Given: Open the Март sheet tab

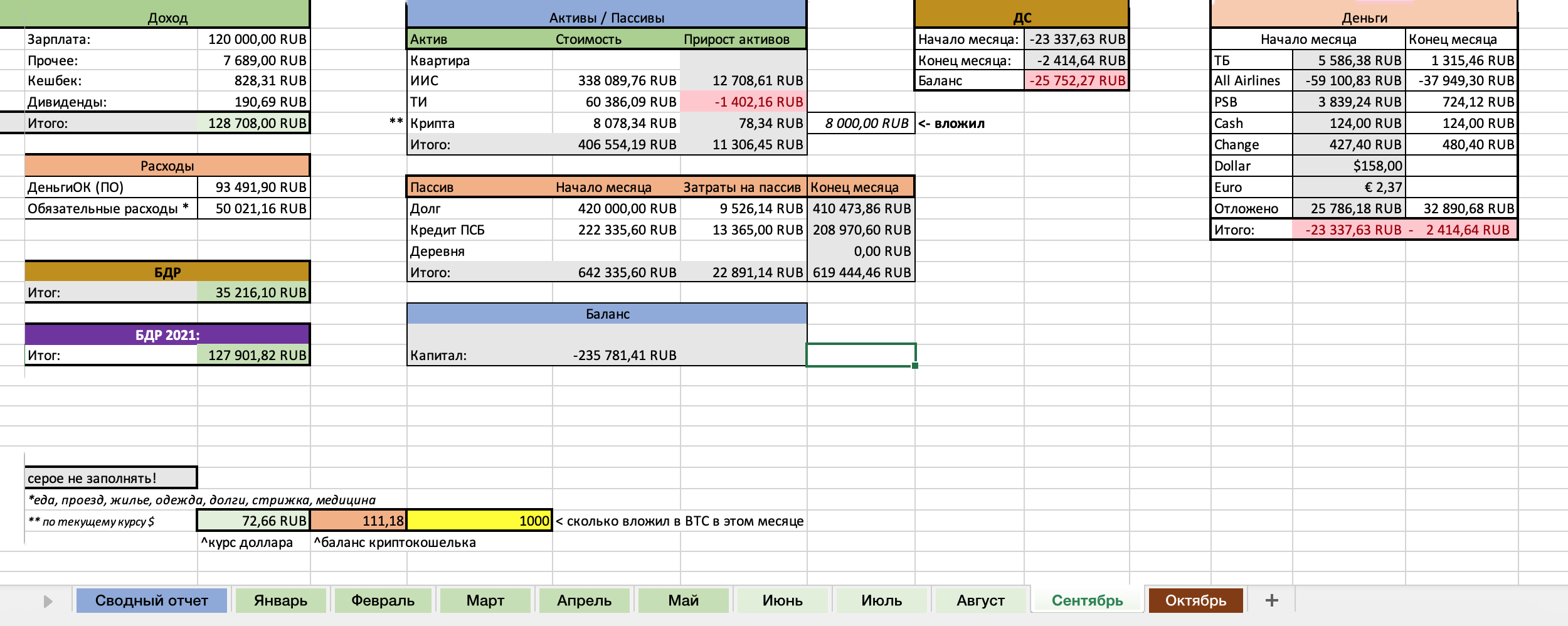Looking at the screenshot, I should [x=485, y=600].
